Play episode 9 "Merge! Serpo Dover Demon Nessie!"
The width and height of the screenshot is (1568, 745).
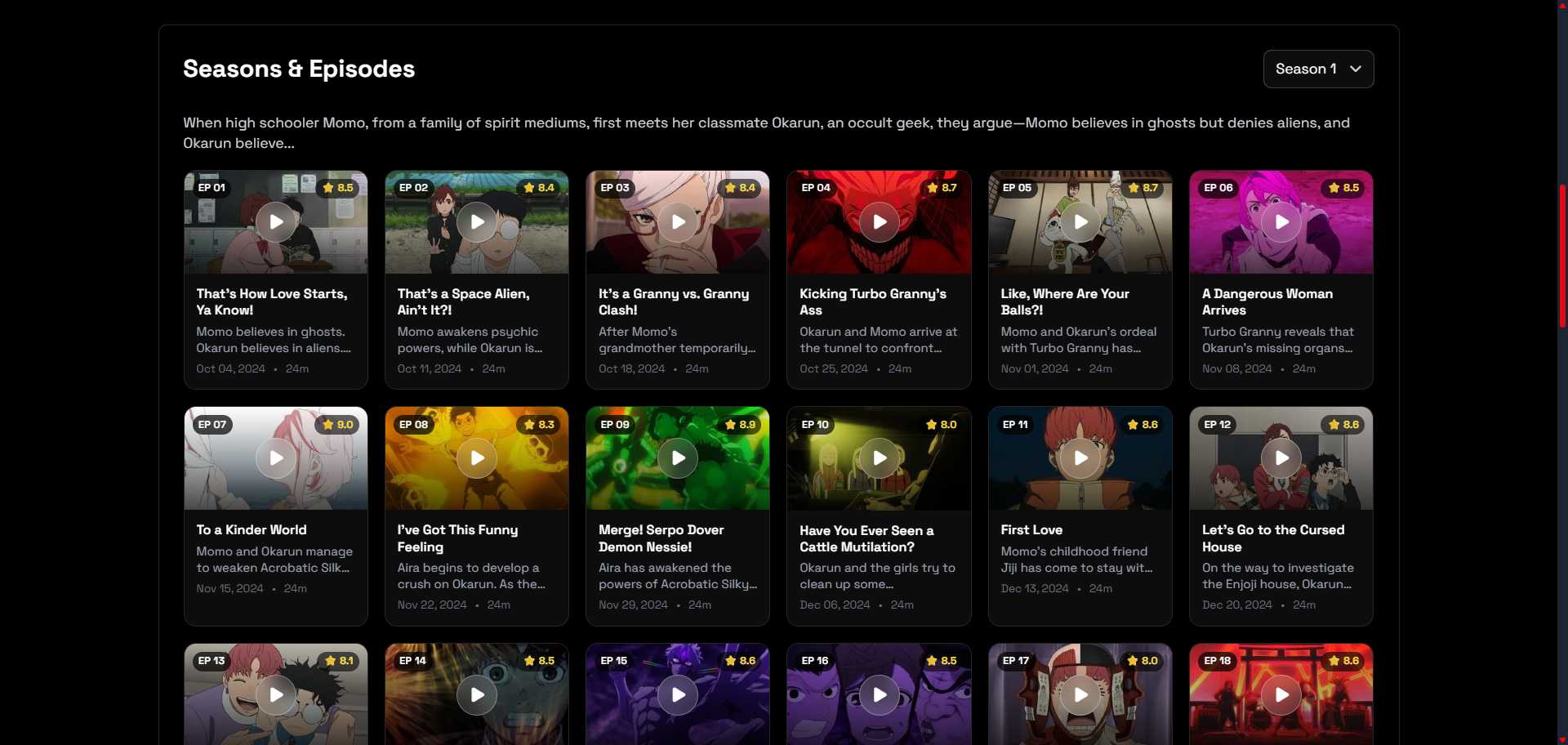click(x=678, y=458)
